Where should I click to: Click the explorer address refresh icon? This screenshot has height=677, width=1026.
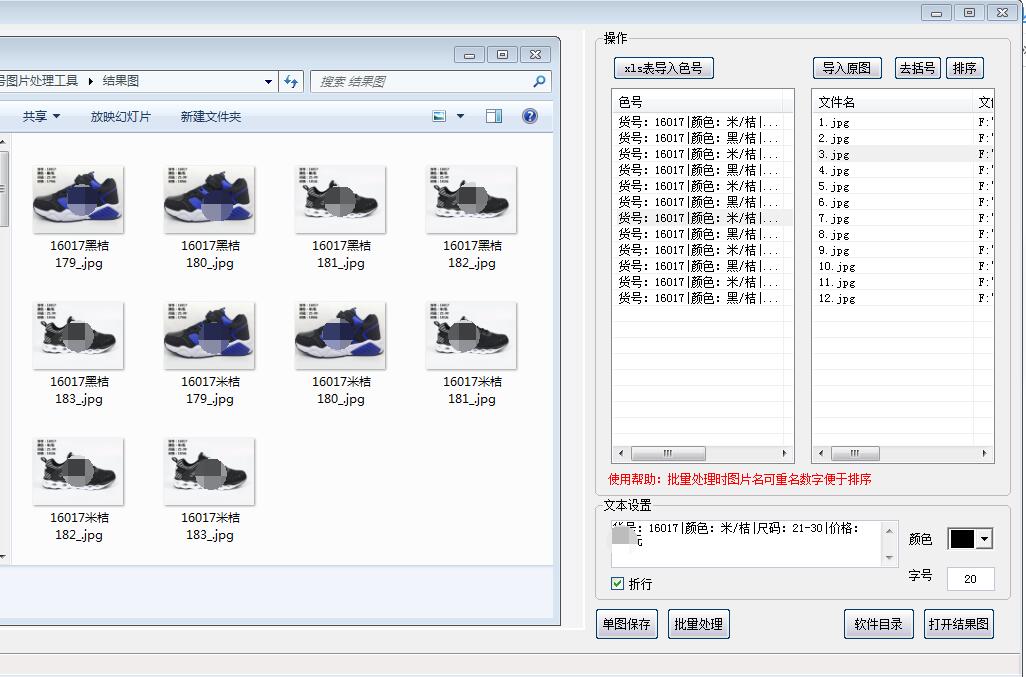[x=291, y=81]
